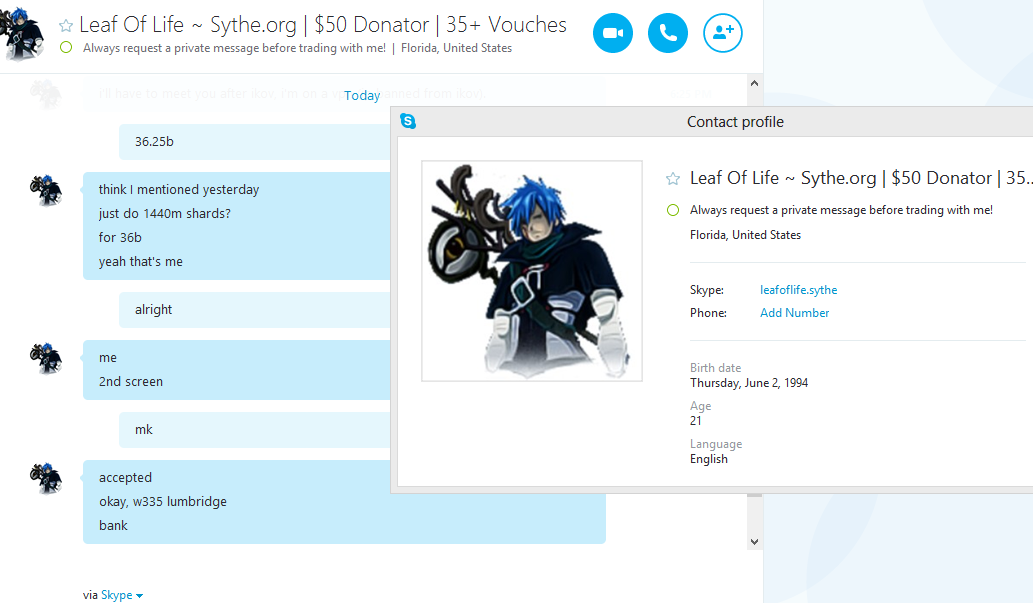Select the message 'yeah that's me'
The width and height of the screenshot is (1033, 603).
coord(140,262)
